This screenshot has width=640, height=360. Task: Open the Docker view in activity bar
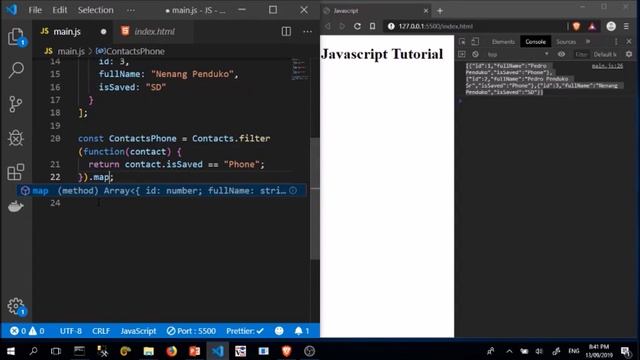[16, 206]
